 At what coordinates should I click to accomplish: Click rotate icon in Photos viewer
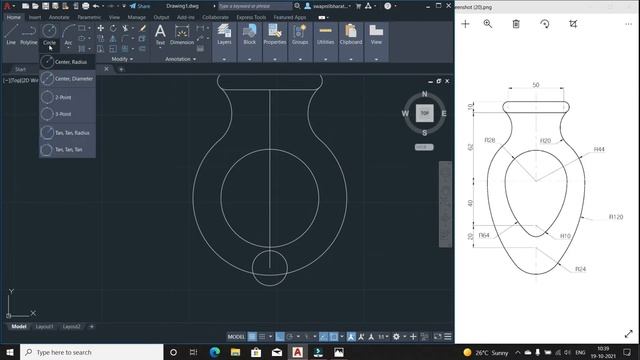[x=544, y=24]
